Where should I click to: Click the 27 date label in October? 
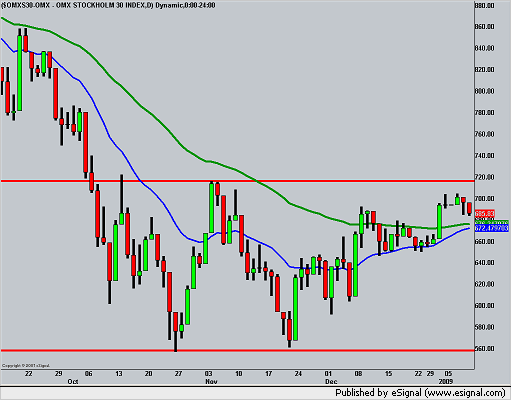tap(179, 374)
